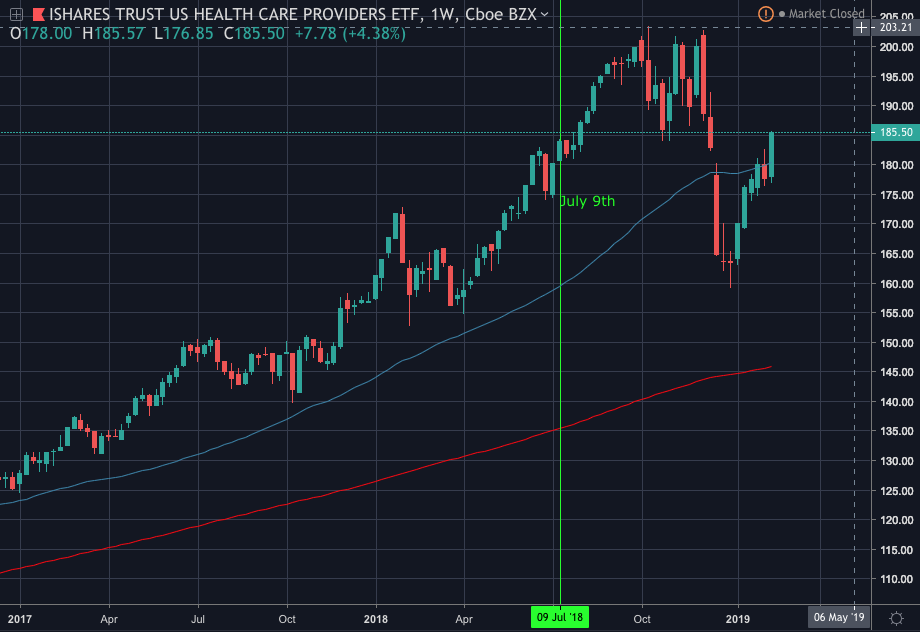
Task: Click the Cboe BZX exchange label
Action: click(501, 14)
